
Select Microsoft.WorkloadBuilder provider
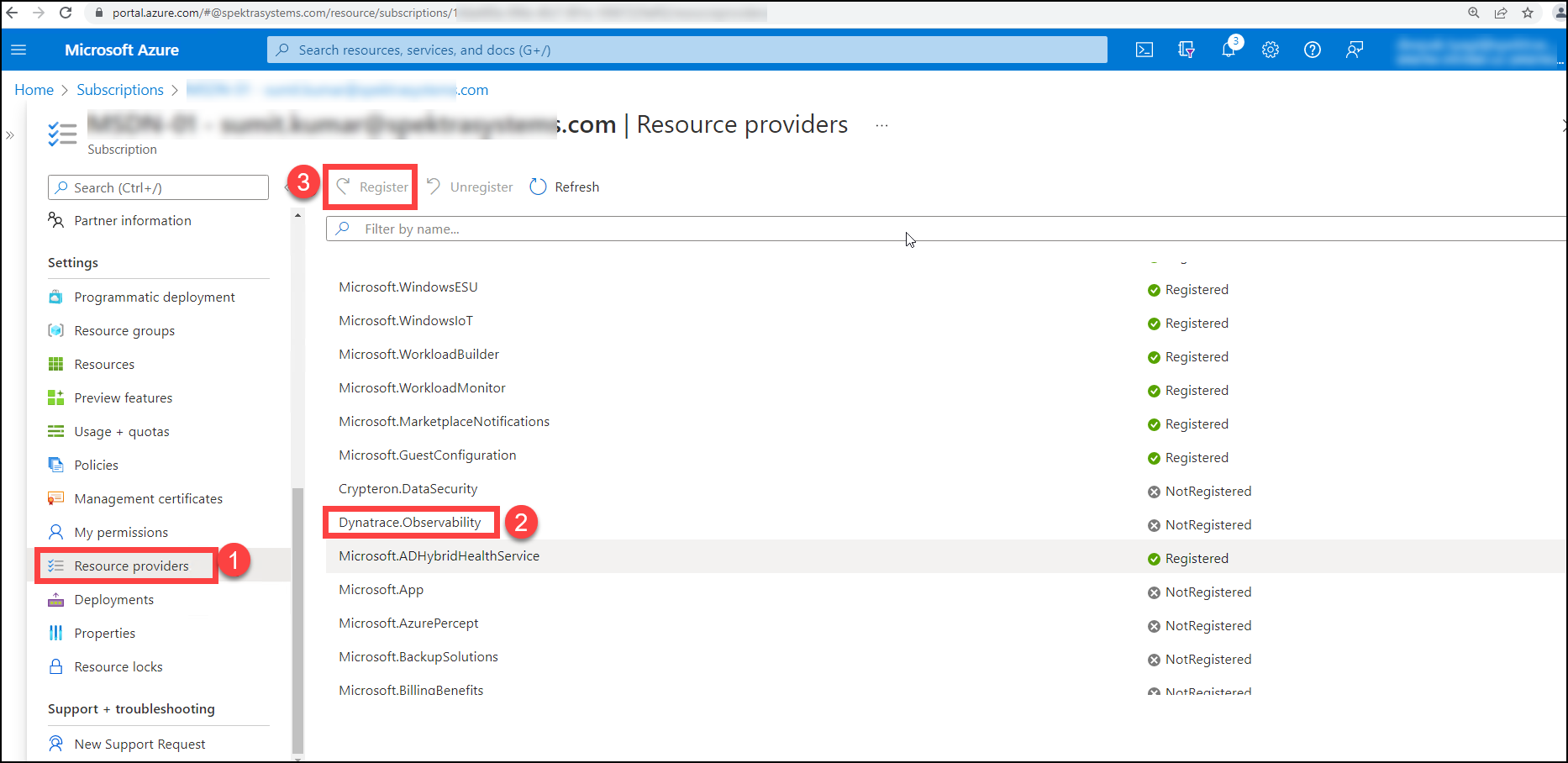click(418, 355)
